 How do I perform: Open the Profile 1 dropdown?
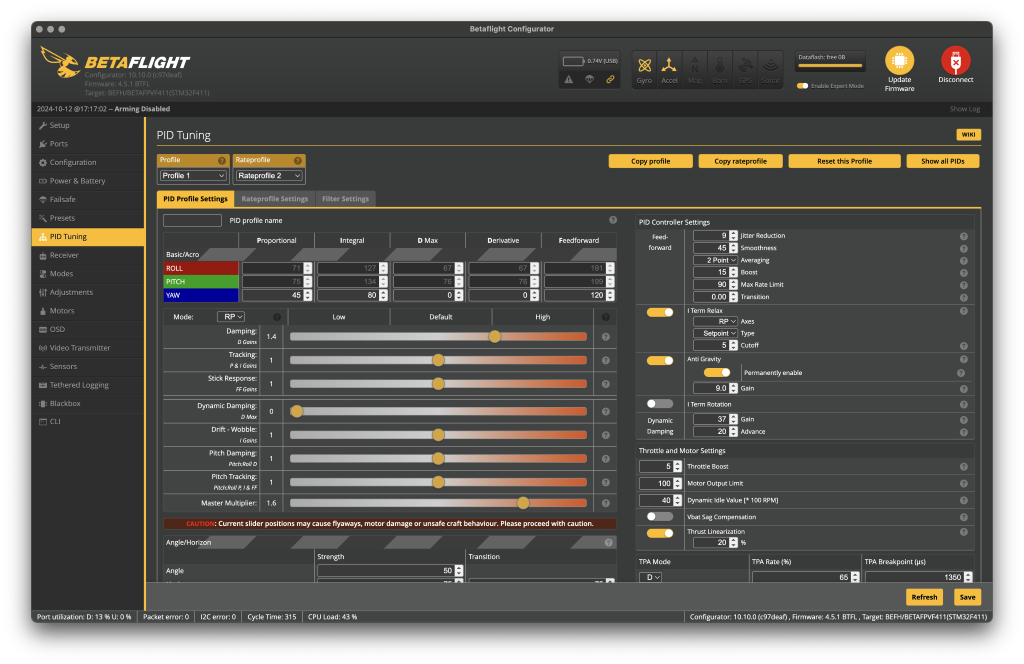tap(194, 176)
